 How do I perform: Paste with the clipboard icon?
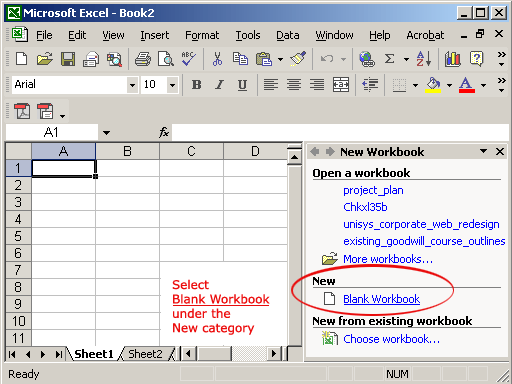point(264,59)
